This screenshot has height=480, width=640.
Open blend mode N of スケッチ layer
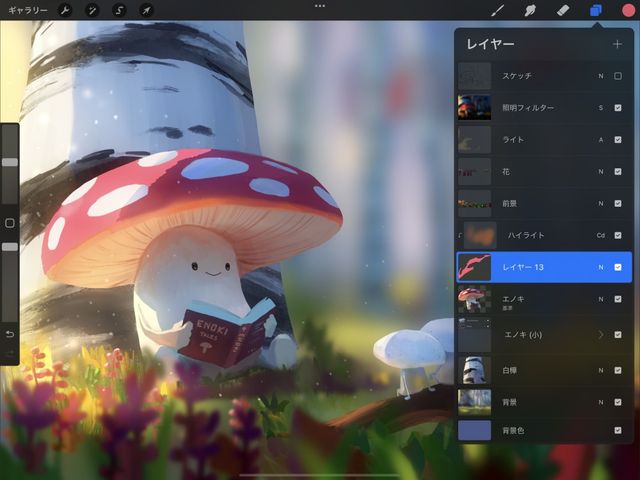click(601, 76)
